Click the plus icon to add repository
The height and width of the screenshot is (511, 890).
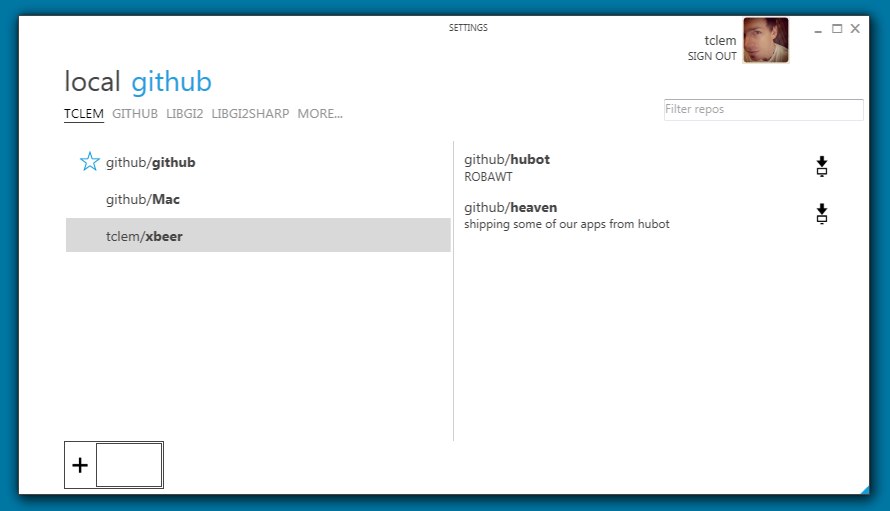point(80,465)
